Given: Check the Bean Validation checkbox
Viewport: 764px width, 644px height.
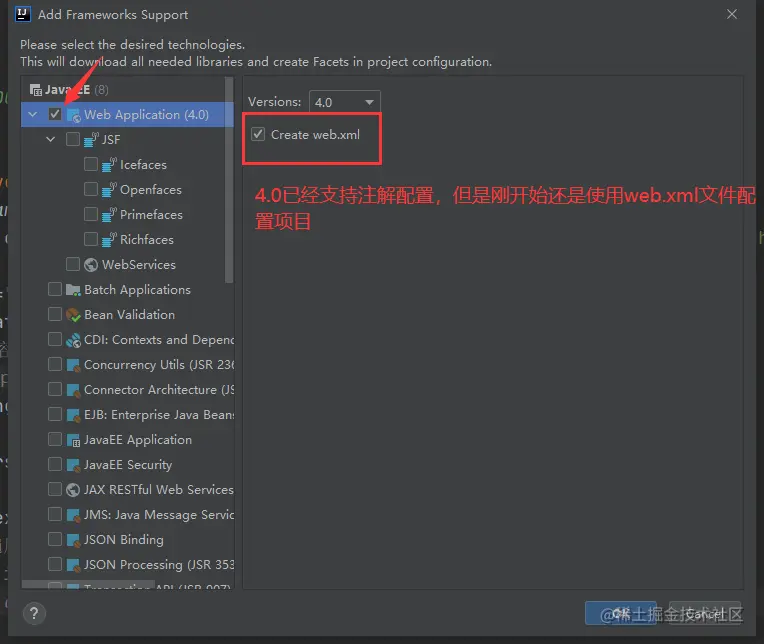Looking at the screenshot, I should (x=55, y=314).
